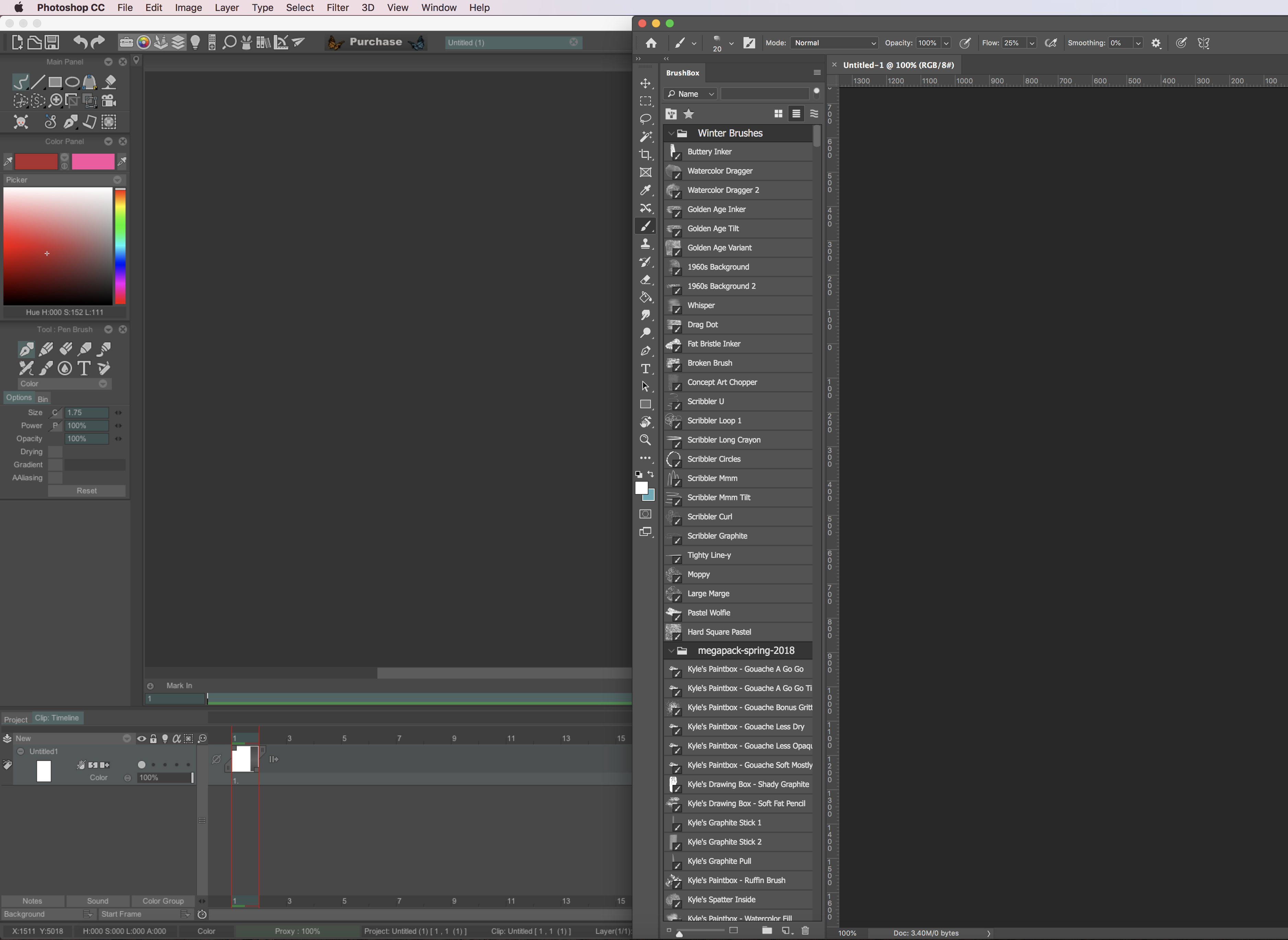Open the Layer menu
1288x940 pixels.
coord(226,8)
